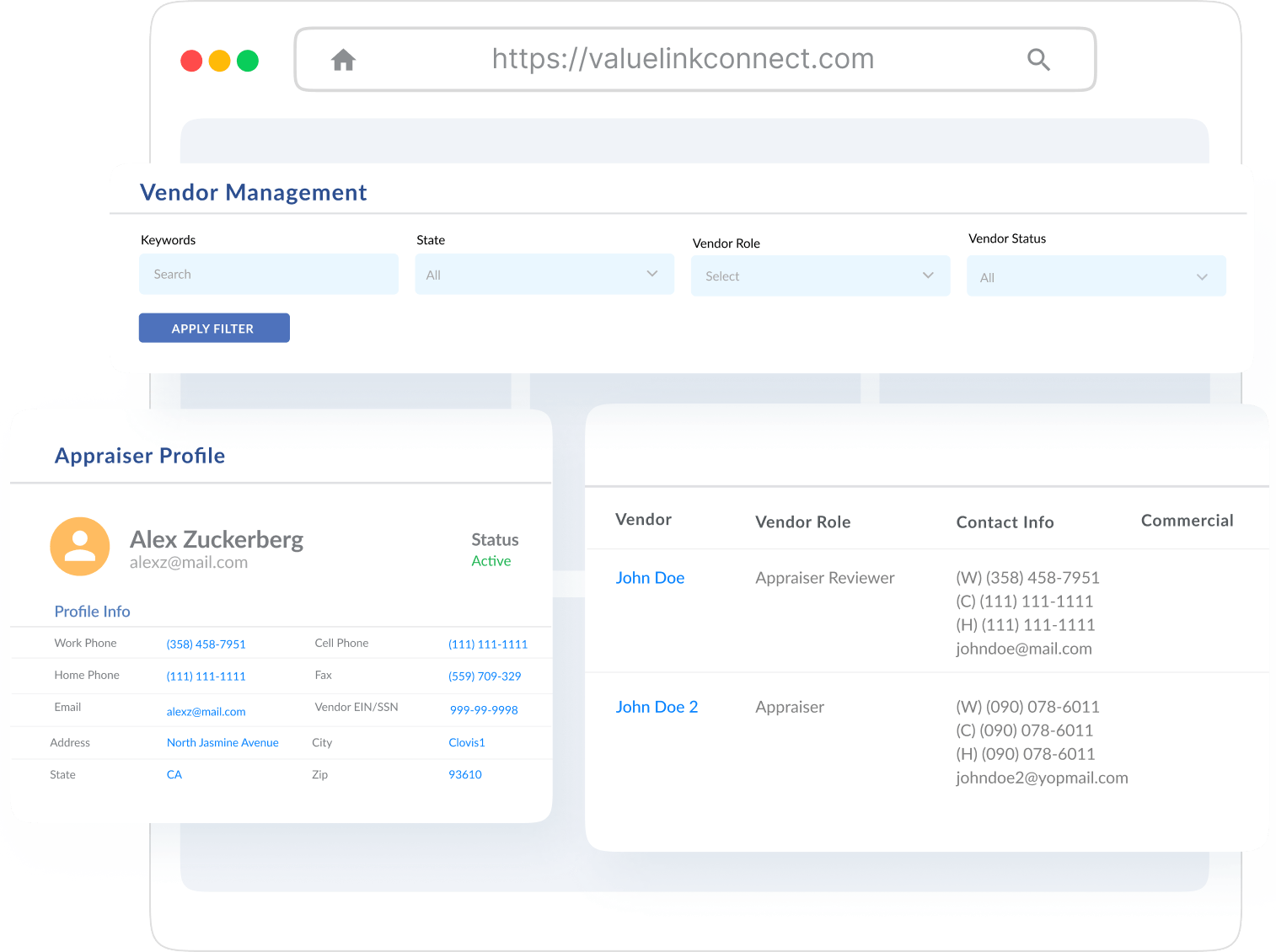
Task: Click the home icon in browser bar
Action: click(x=343, y=60)
